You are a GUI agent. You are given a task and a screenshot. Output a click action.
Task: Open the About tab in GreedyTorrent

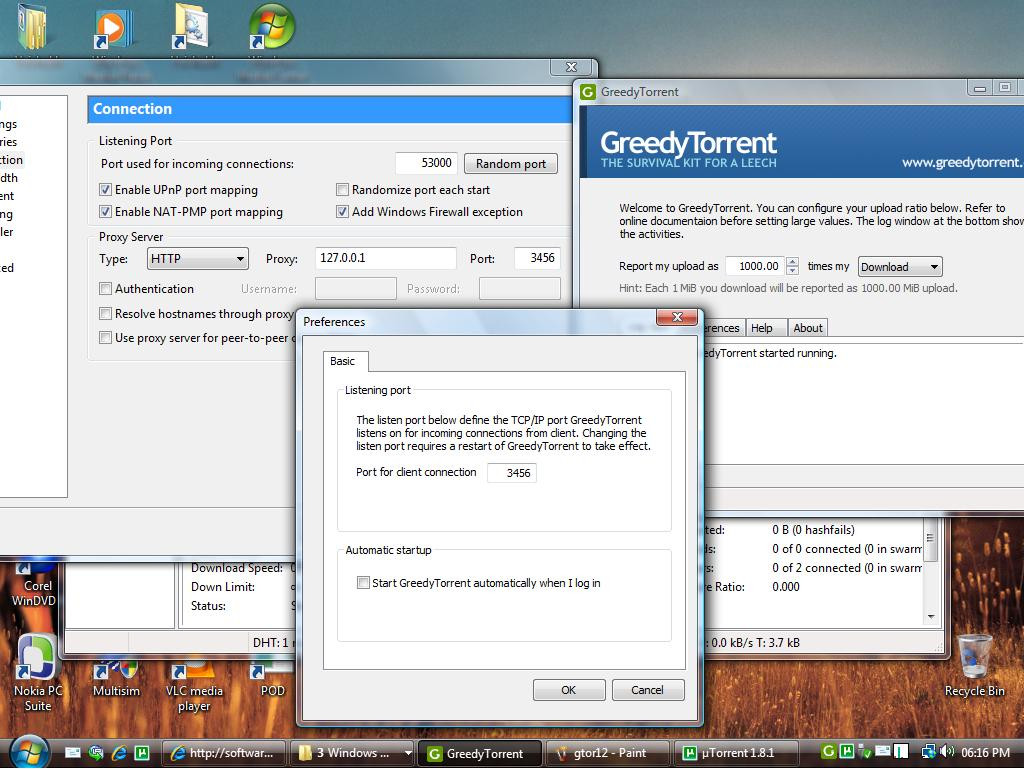(x=808, y=328)
